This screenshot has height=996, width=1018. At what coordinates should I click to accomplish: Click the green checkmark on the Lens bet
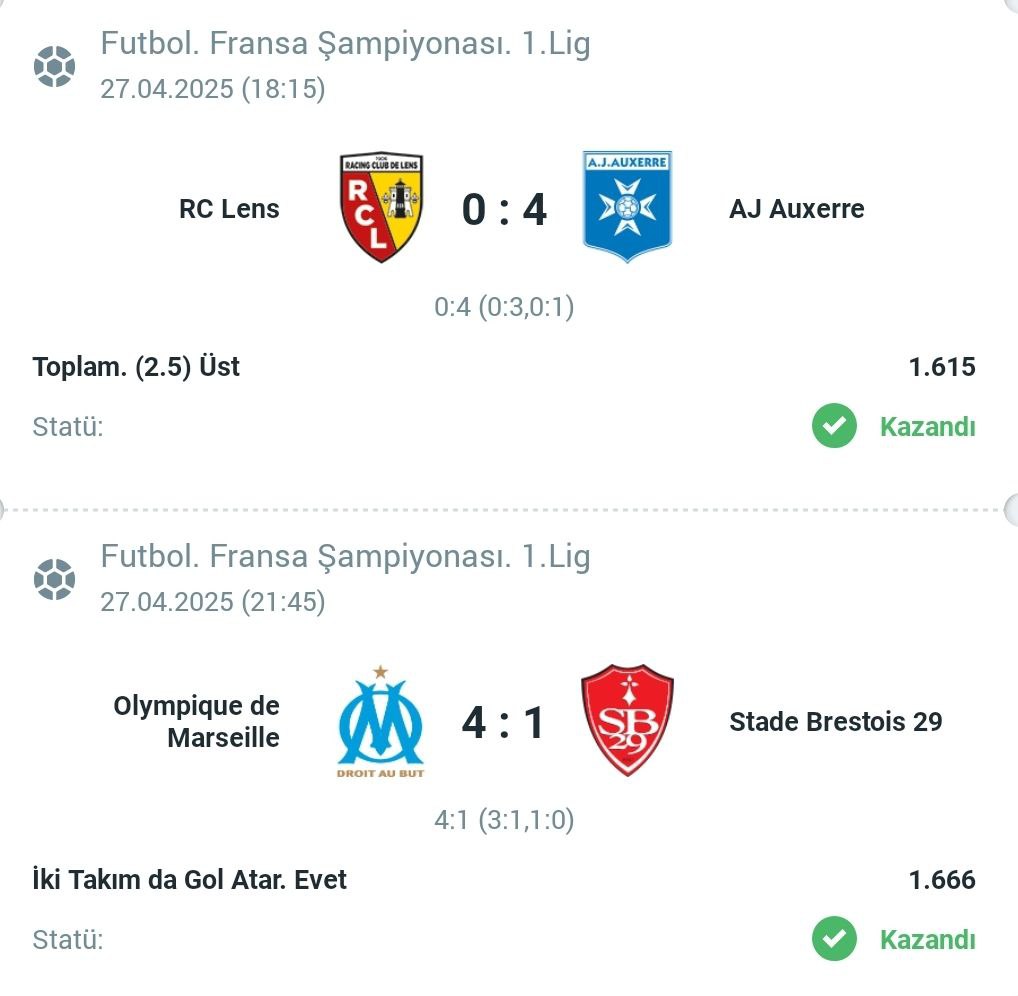point(834,426)
